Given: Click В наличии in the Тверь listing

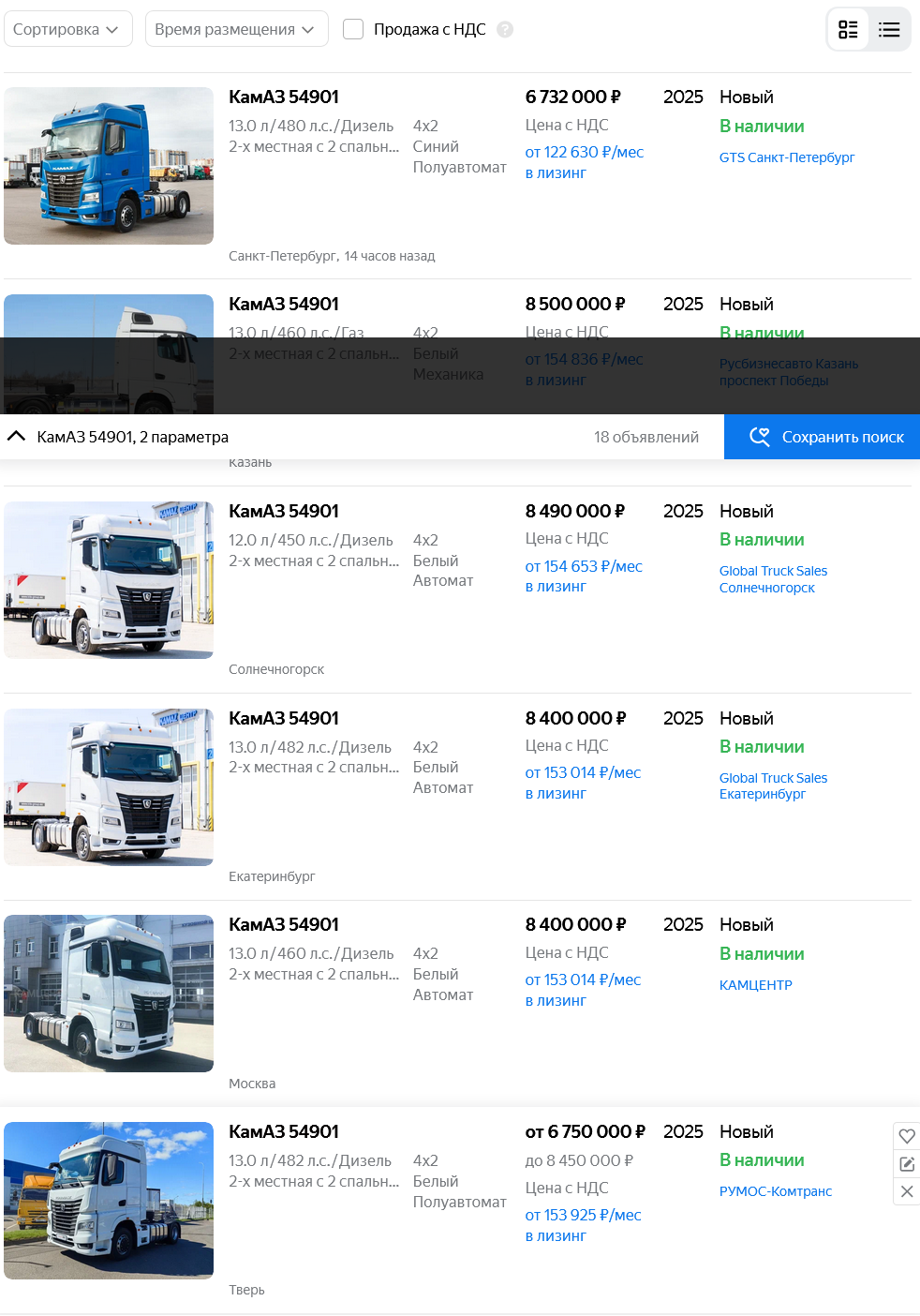Looking at the screenshot, I should tap(762, 1160).
